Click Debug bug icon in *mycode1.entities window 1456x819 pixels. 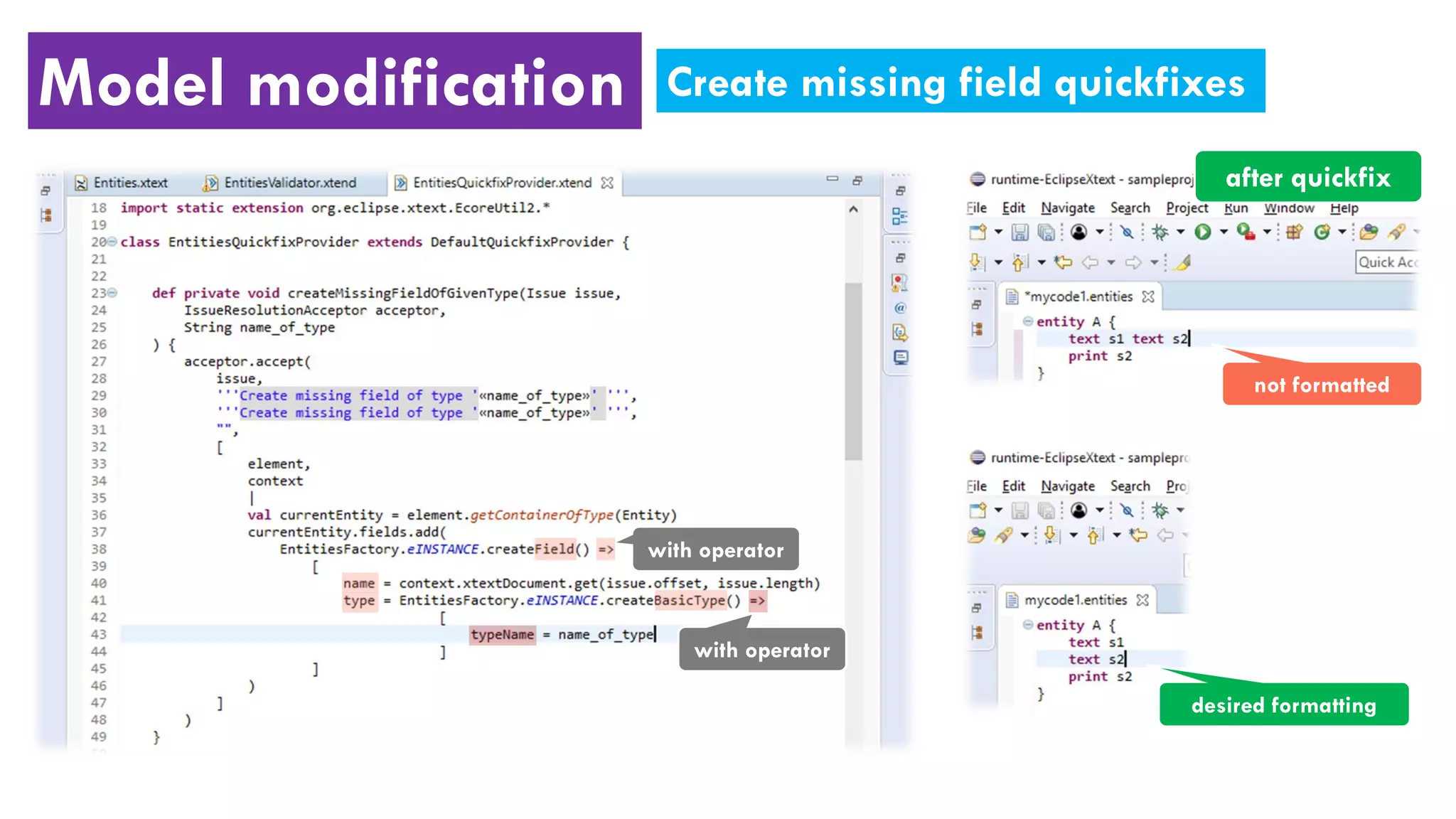point(1160,232)
